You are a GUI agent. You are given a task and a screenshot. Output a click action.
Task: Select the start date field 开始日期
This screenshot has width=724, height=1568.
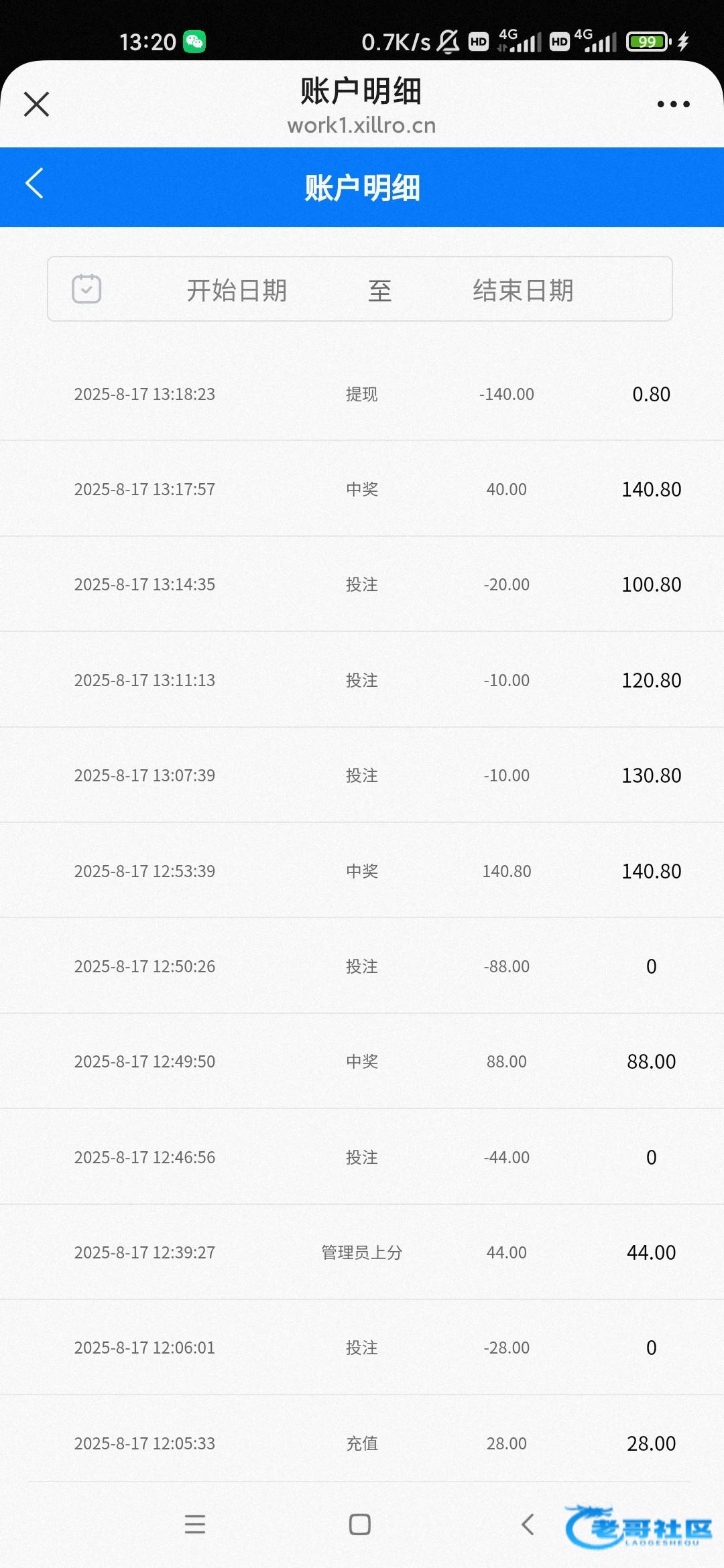tap(237, 291)
